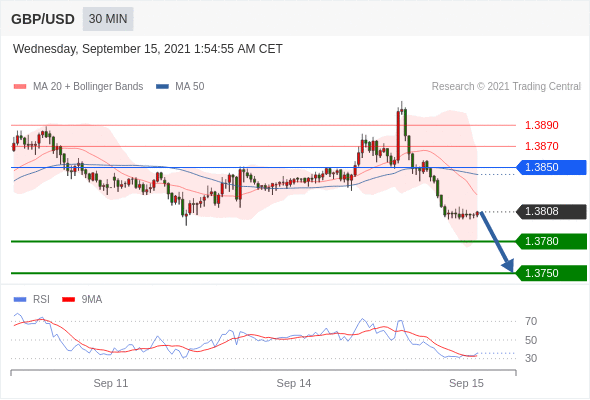Click the 9MA red legend swatch
The image size is (590, 400).
click(68, 300)
